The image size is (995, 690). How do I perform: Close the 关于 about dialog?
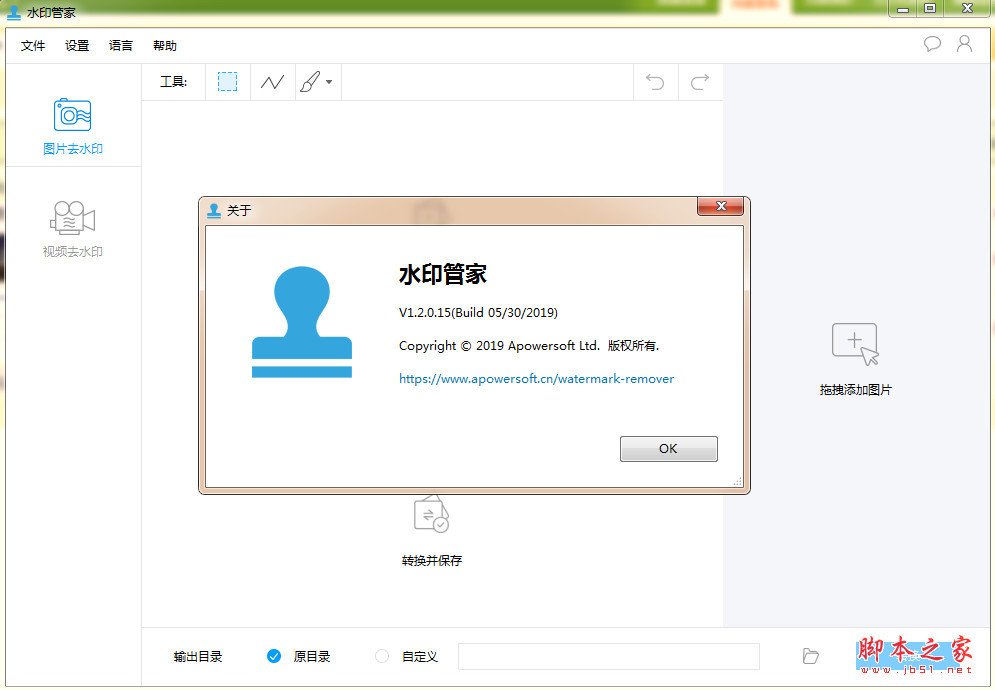pyautogui.click(x=721, y=206)
